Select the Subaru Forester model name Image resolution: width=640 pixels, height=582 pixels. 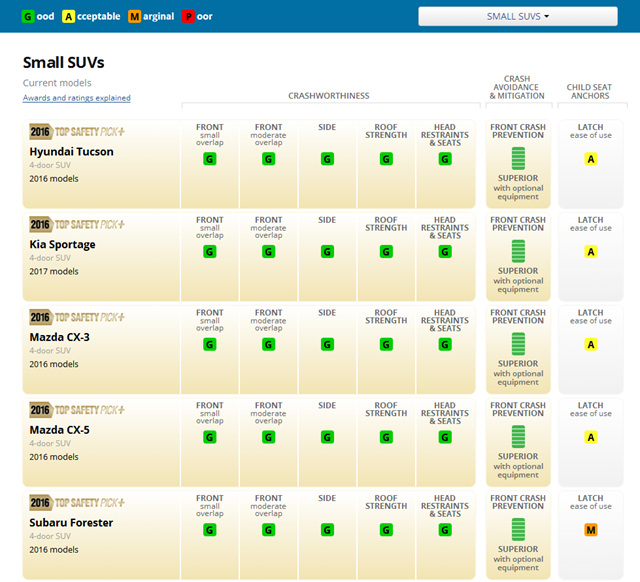(71, 523)
